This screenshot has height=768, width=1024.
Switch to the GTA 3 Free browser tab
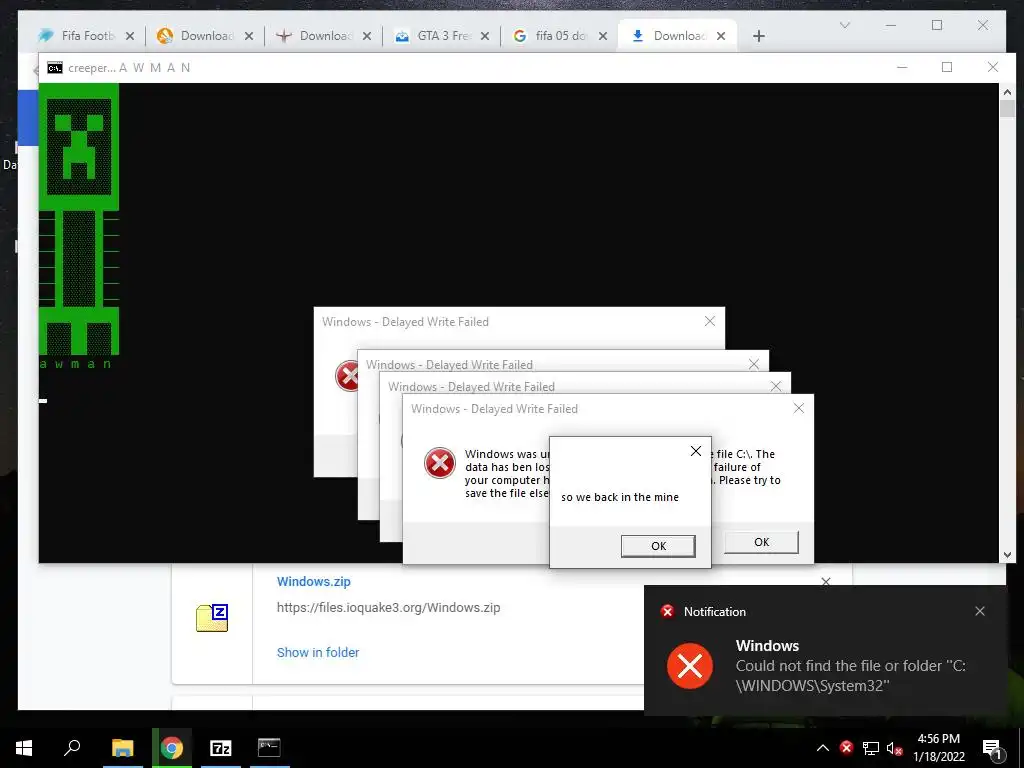click(x=444, y=36)
